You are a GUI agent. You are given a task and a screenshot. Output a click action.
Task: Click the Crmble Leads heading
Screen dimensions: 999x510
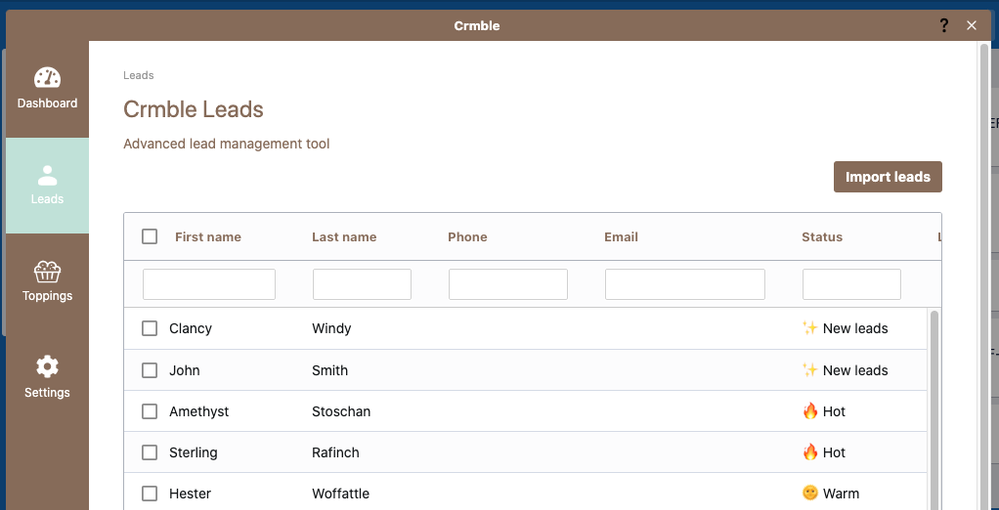click(193, 109)
